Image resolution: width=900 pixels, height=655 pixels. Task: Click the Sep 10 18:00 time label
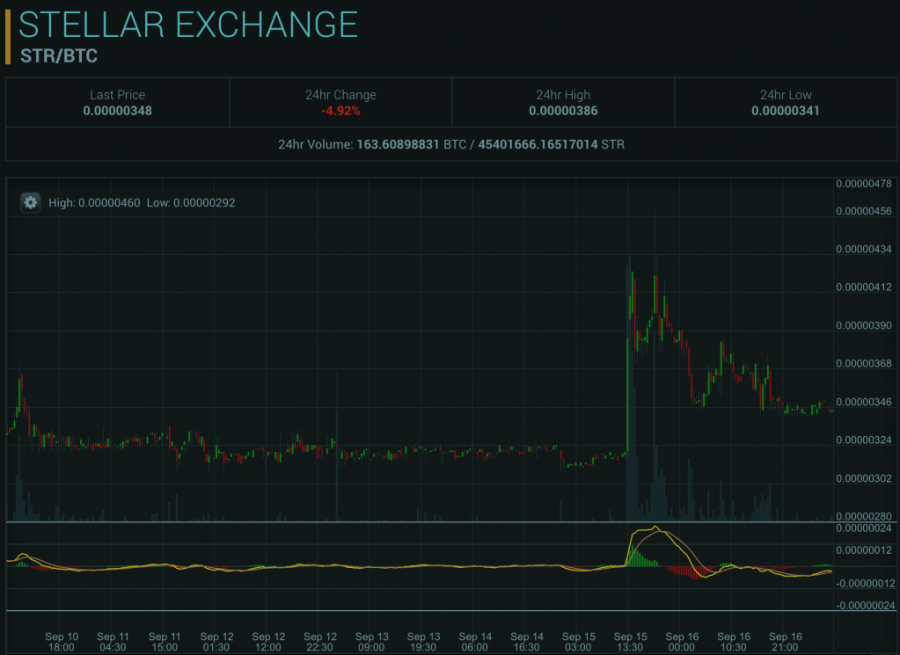[61, 642]
